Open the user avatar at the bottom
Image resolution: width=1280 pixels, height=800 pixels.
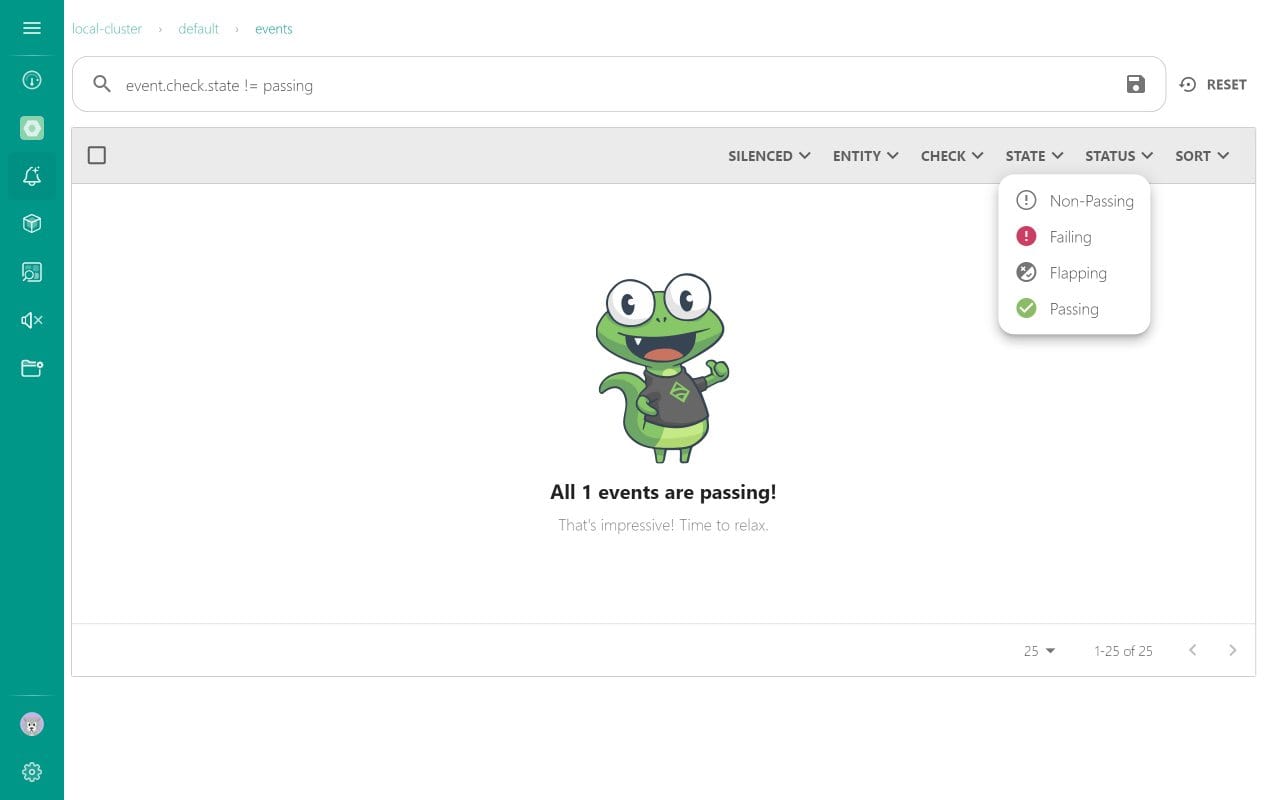coord(31,724)
